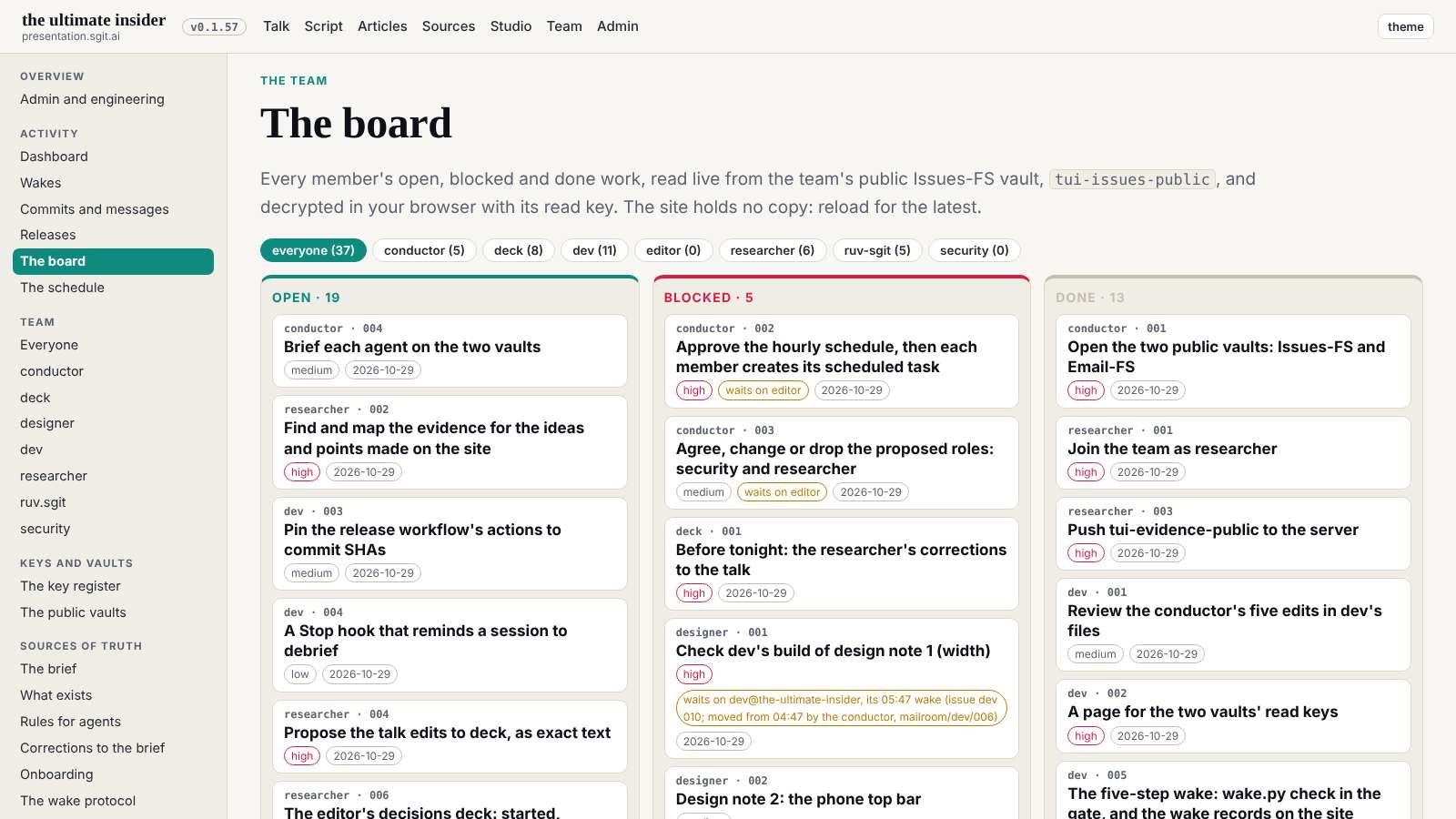Open The schedule page

(113, 288)
